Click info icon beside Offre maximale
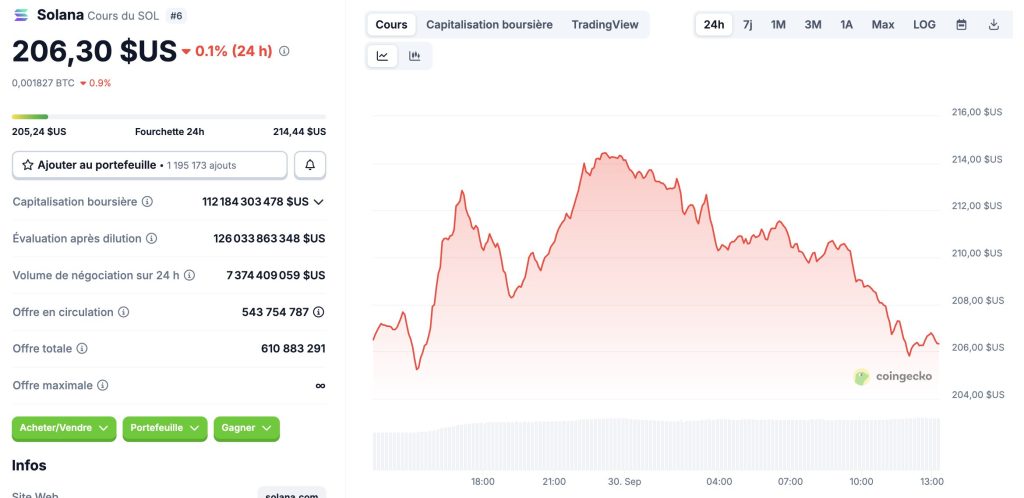1024x498 pixels. (103, 385)
